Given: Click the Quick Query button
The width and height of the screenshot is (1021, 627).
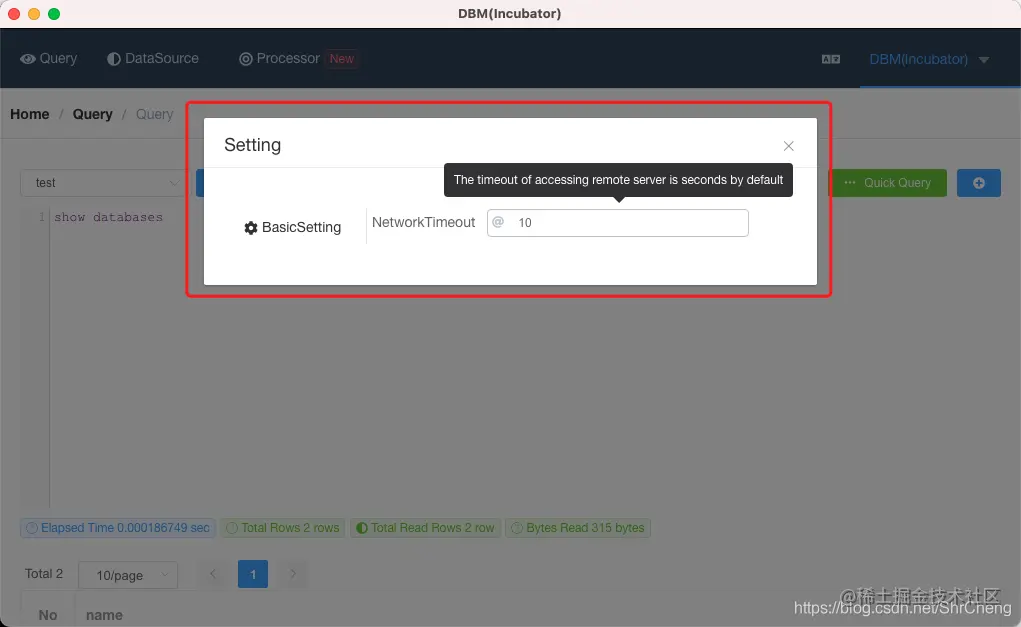Looking at the screenshot, I should tap(888, 183).
